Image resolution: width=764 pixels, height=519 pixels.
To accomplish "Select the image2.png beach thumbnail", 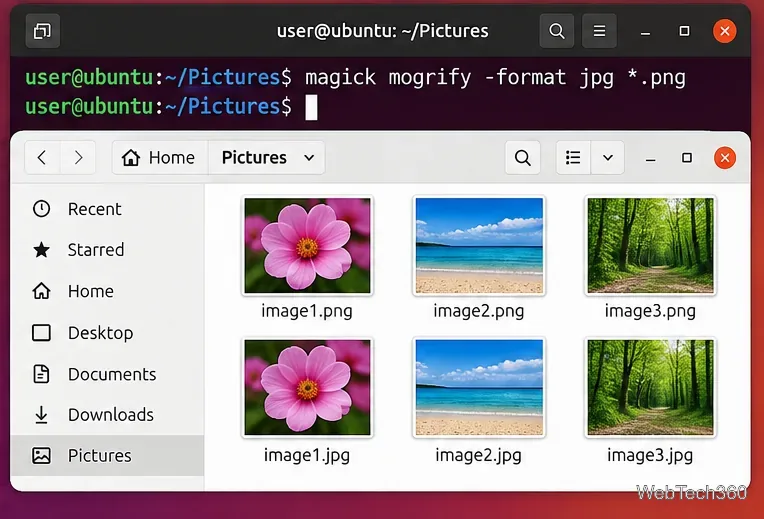I will (x=479, y=246).
